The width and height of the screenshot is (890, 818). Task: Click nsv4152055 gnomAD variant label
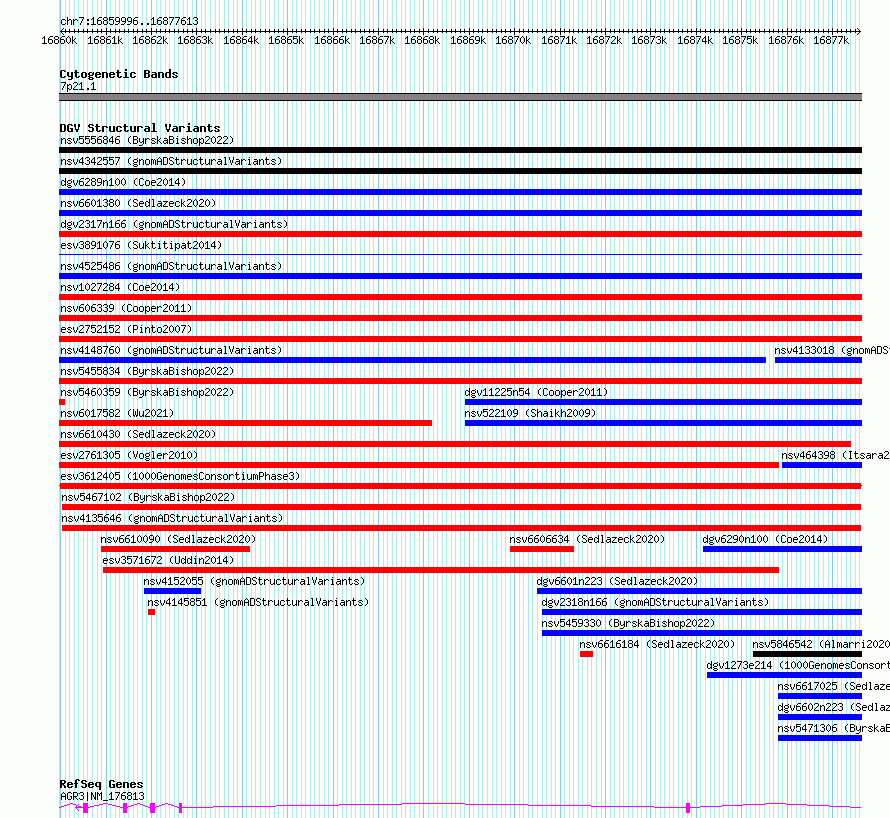[x=254, y=581]
